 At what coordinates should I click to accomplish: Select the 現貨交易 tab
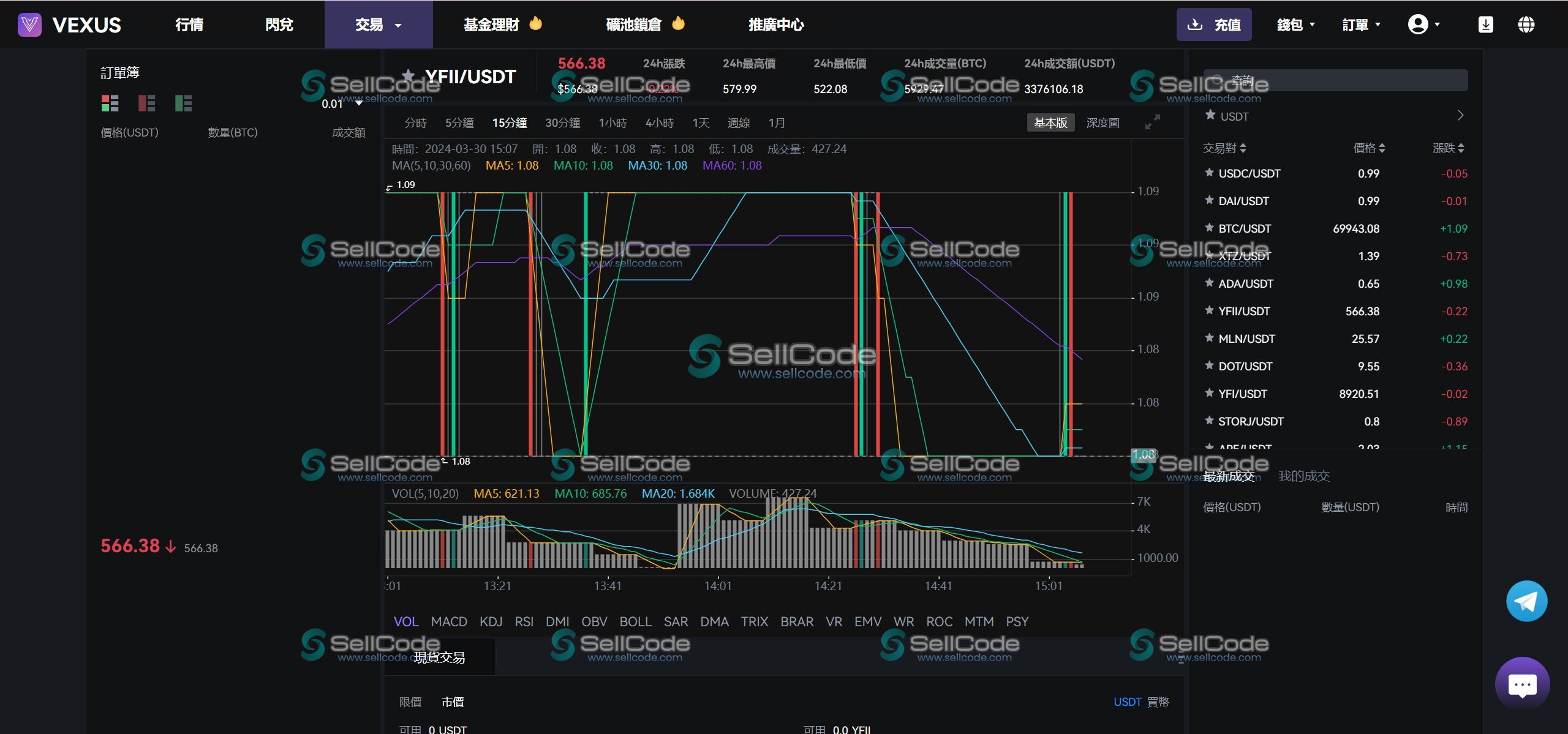(439, 657)
